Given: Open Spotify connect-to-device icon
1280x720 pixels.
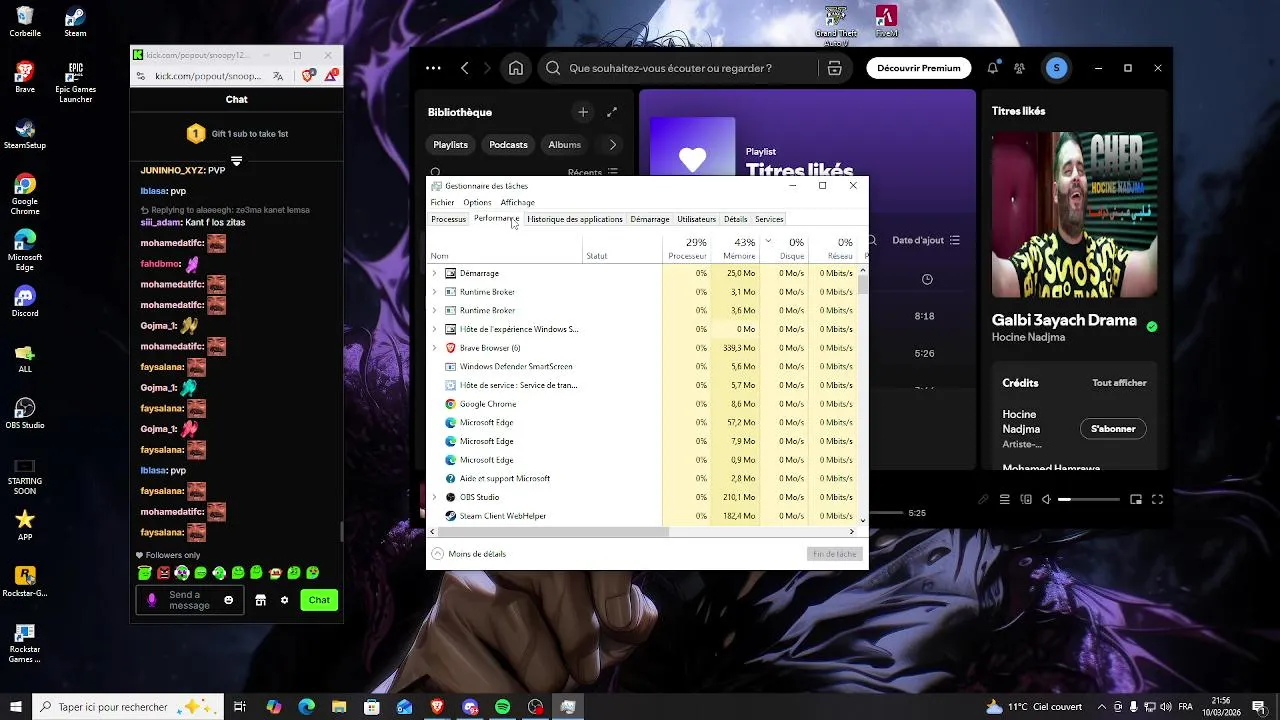Looking at the screenshot, I should (x=1026, y=499).
